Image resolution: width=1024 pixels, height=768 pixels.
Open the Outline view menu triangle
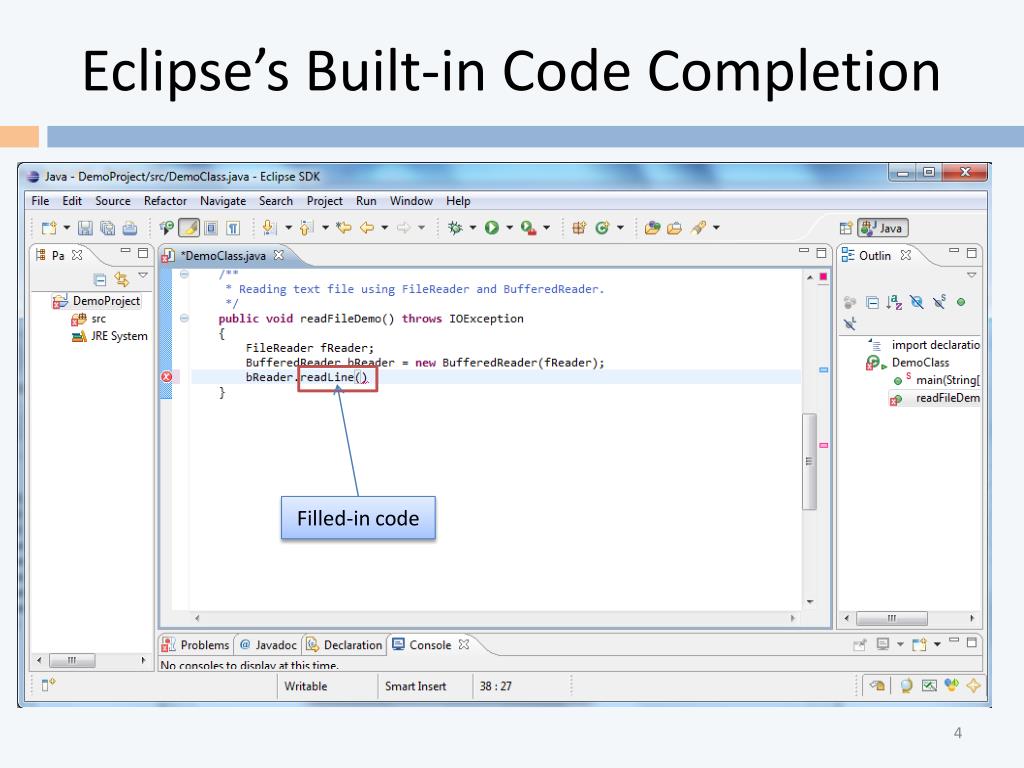972,276
